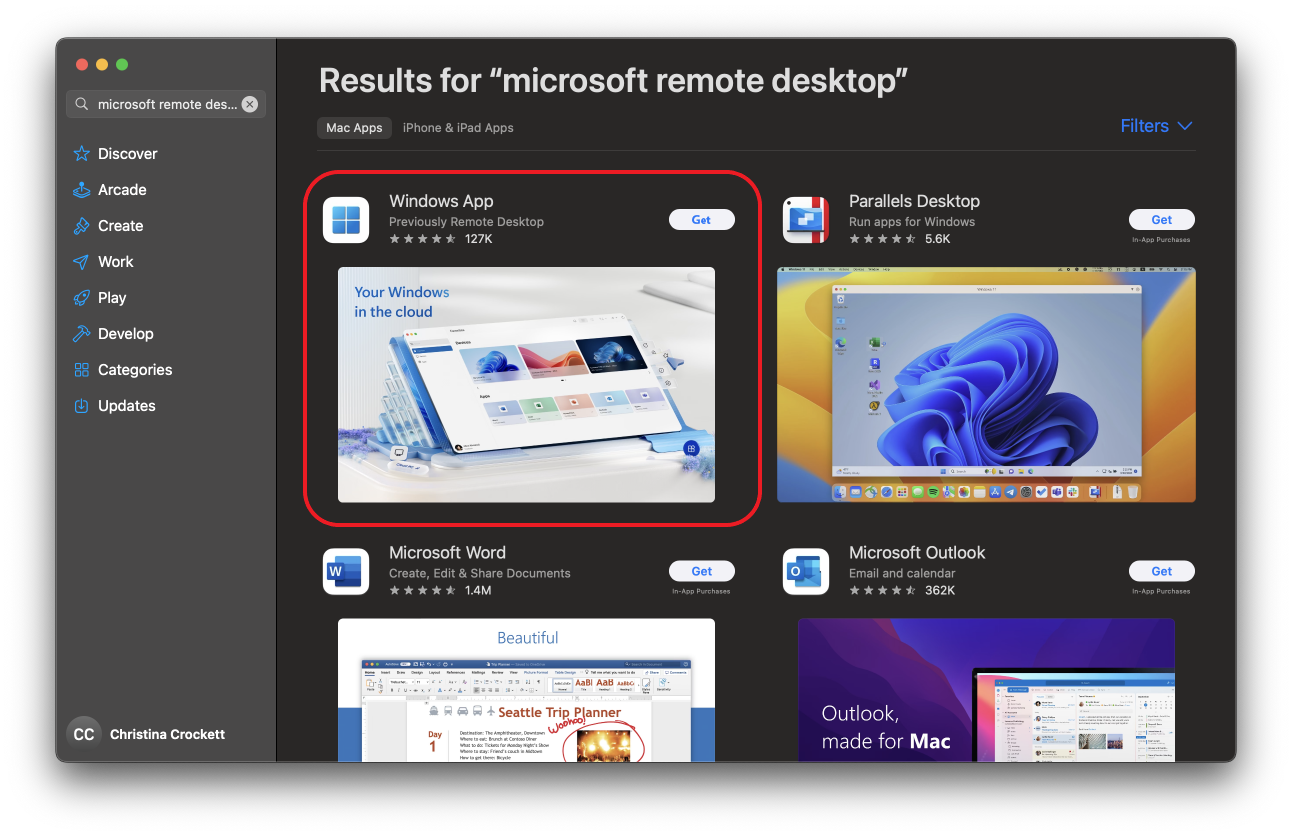Open the Windows App title link

(441, 201)
